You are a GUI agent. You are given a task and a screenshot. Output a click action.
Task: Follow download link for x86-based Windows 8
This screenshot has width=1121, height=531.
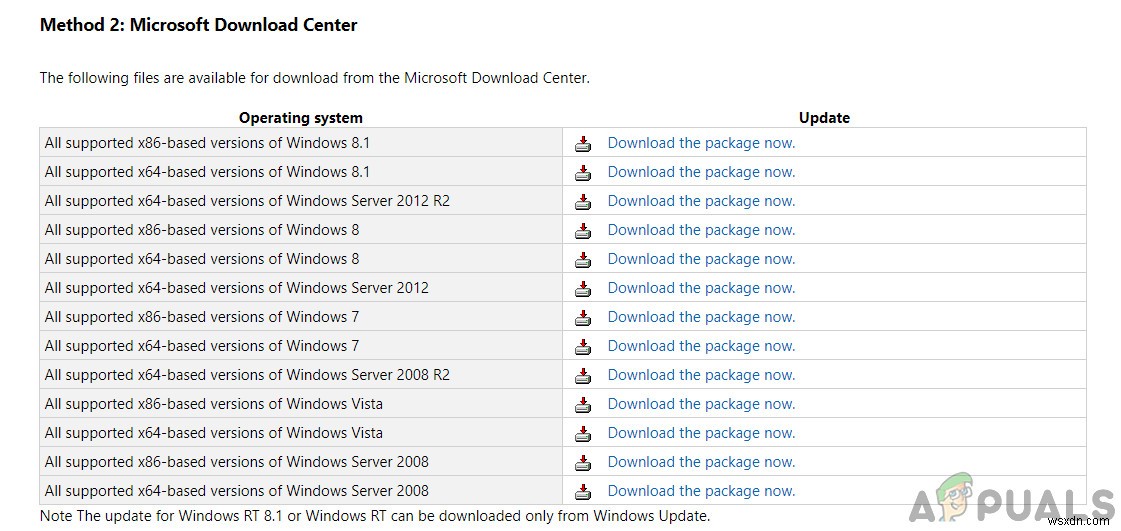pos(701,230)
